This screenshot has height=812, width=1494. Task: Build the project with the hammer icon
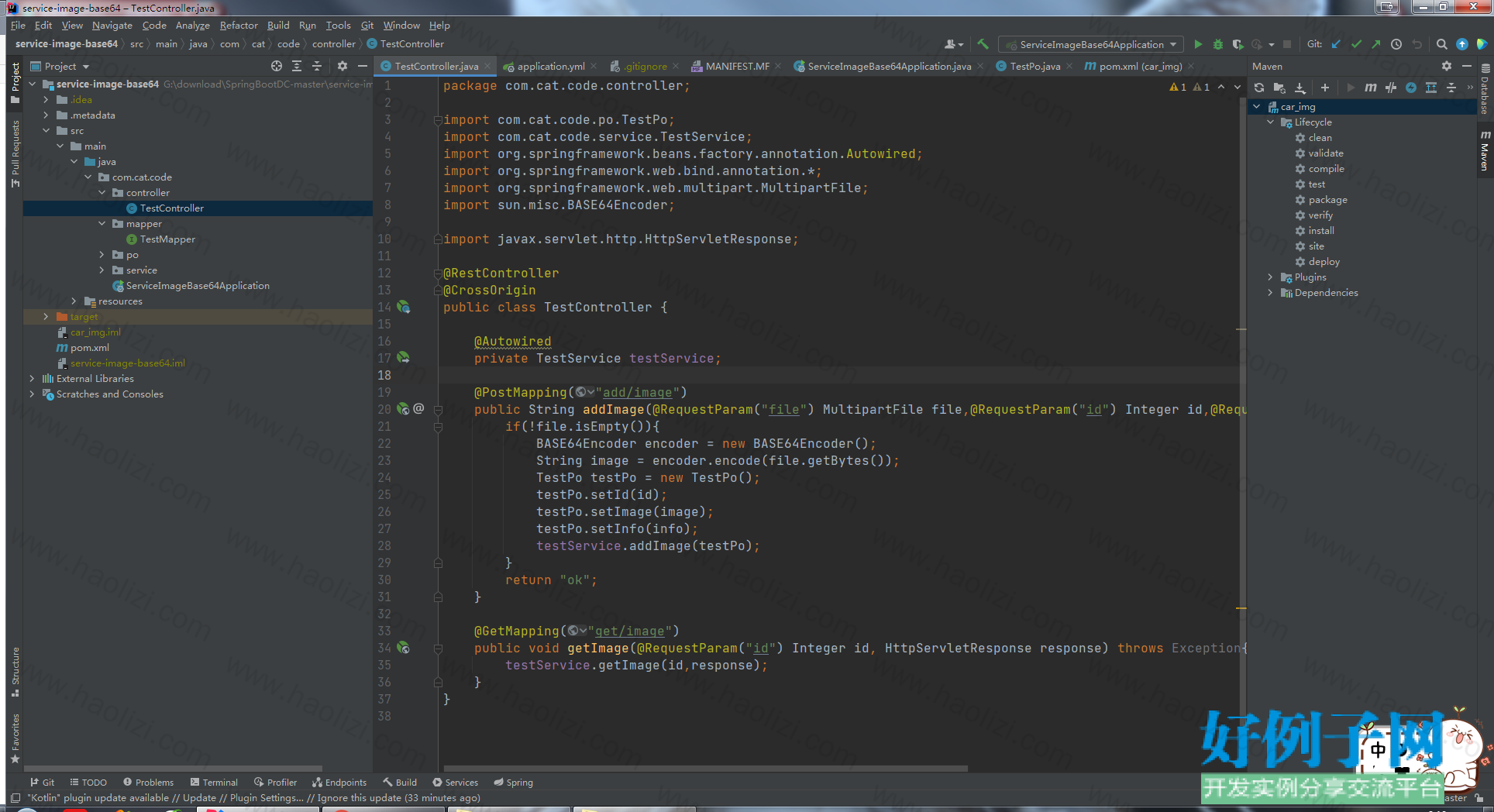(983, 44)
